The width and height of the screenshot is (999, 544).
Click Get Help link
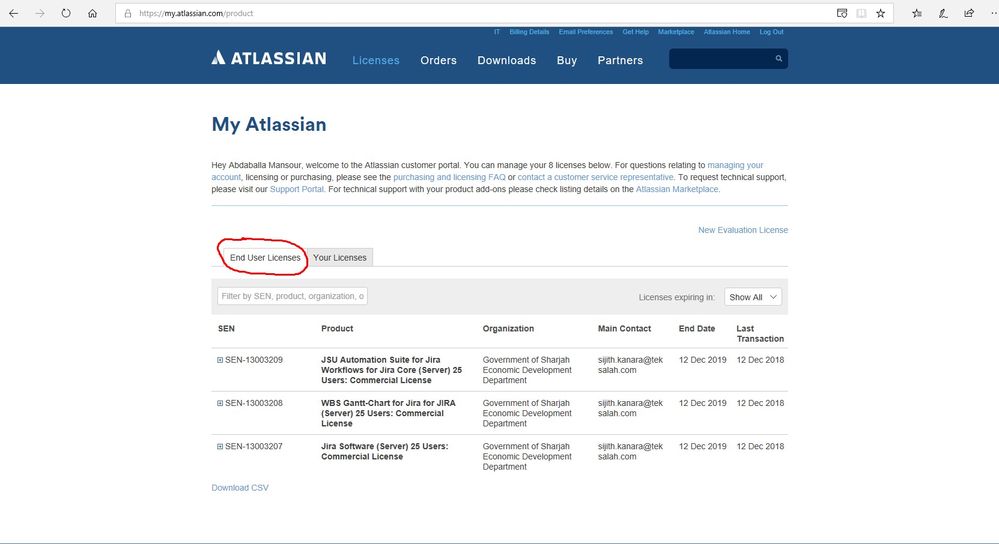click(x=635, y=32)
